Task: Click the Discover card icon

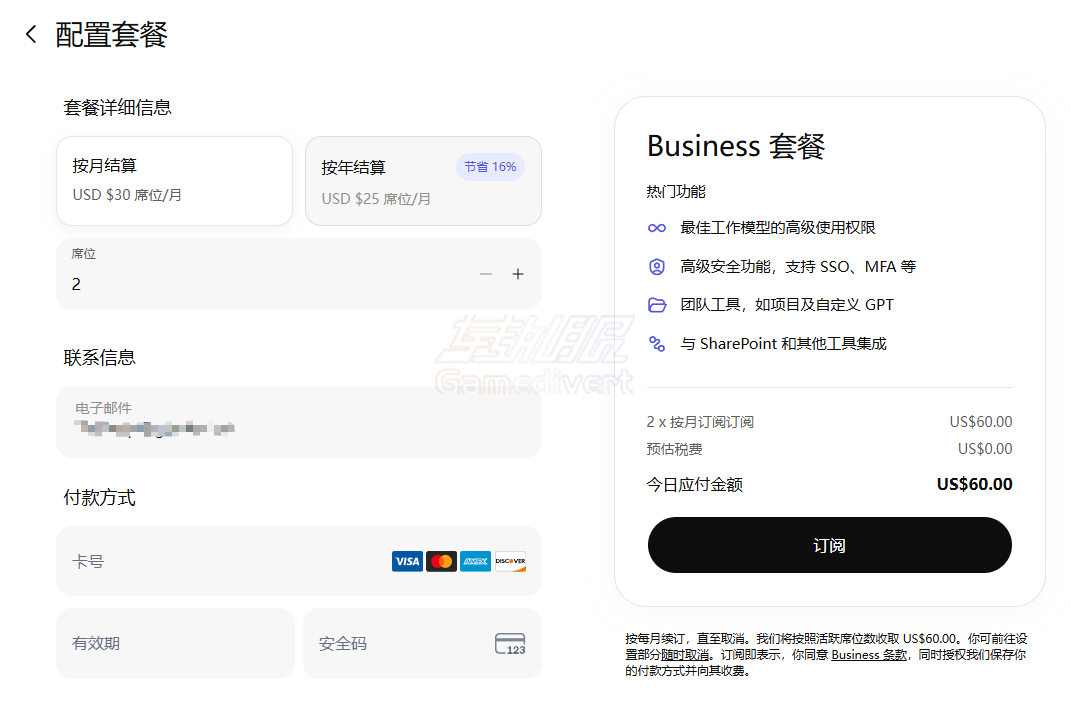Action: click(x=510, y=562)
